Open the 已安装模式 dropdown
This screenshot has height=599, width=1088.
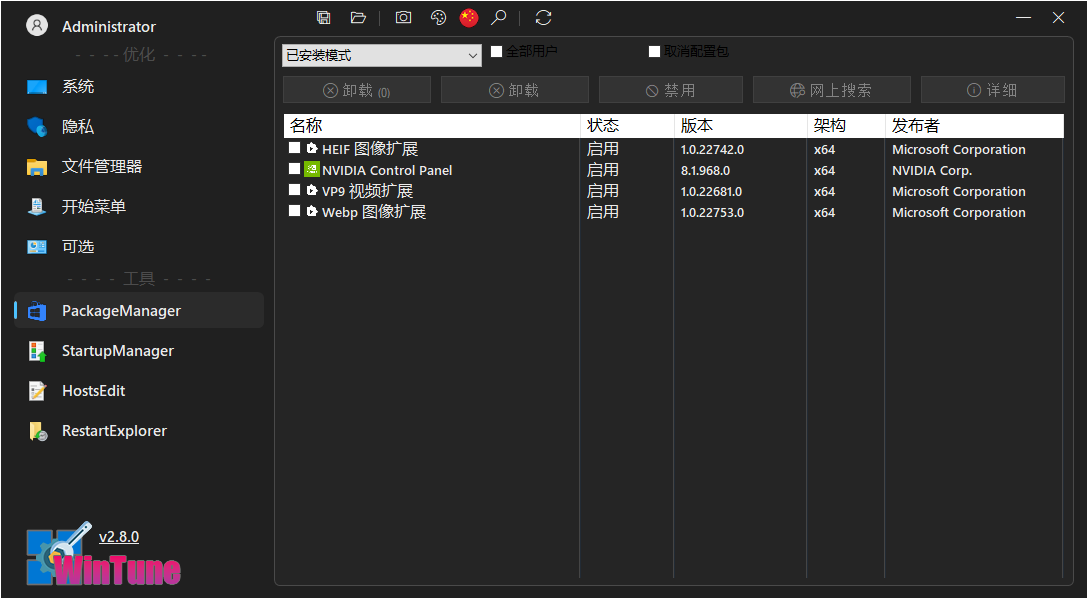381,55
